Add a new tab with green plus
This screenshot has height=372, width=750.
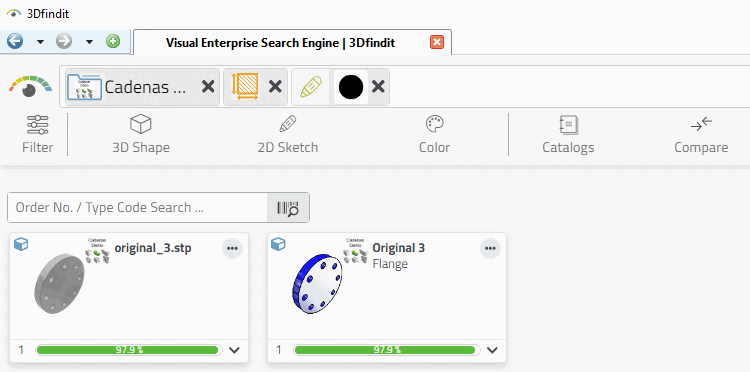(113, 42)
